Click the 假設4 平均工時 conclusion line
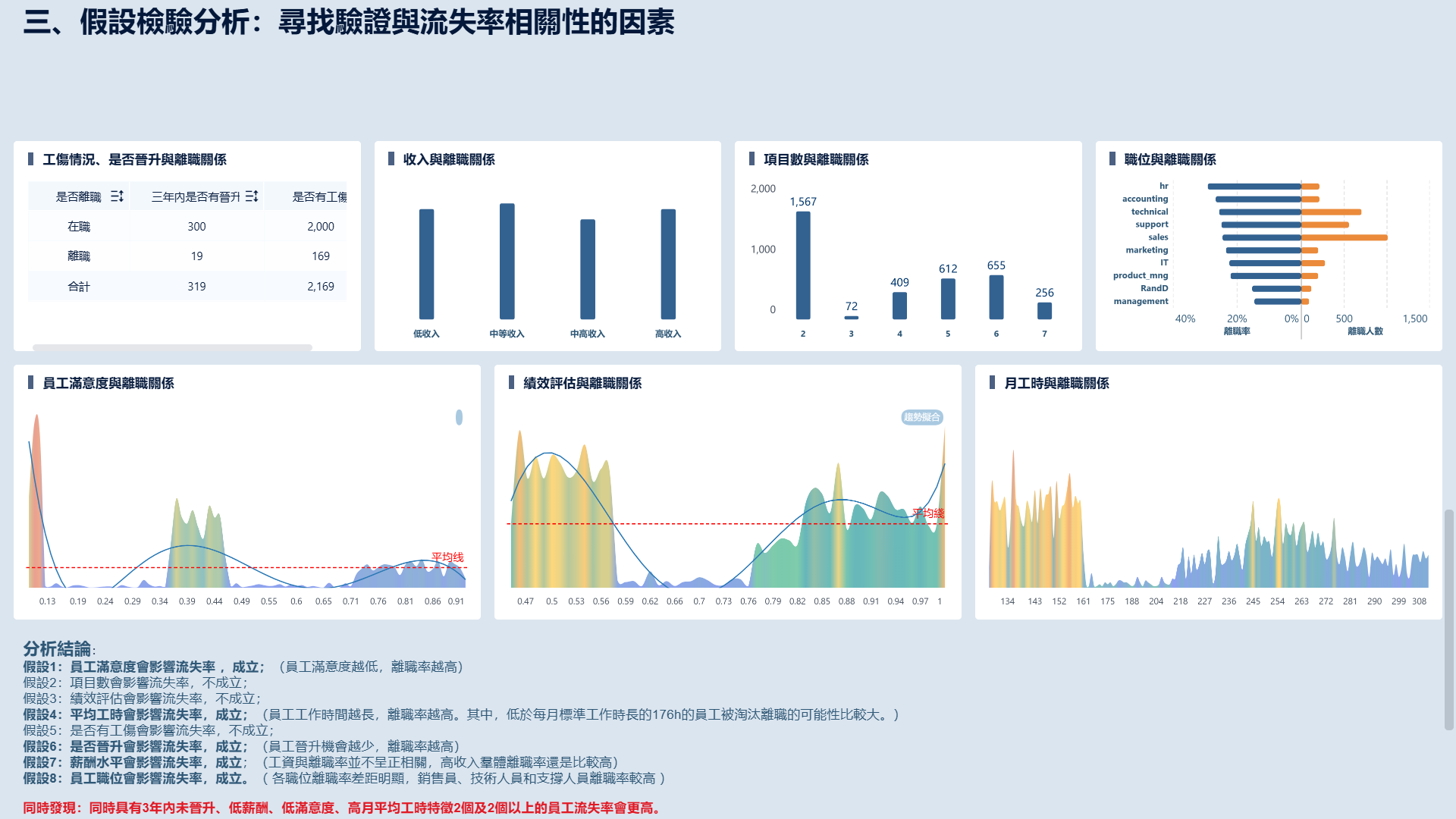Image resolution: width=1456 pixels, height=819 pixels. click(461, 714)
